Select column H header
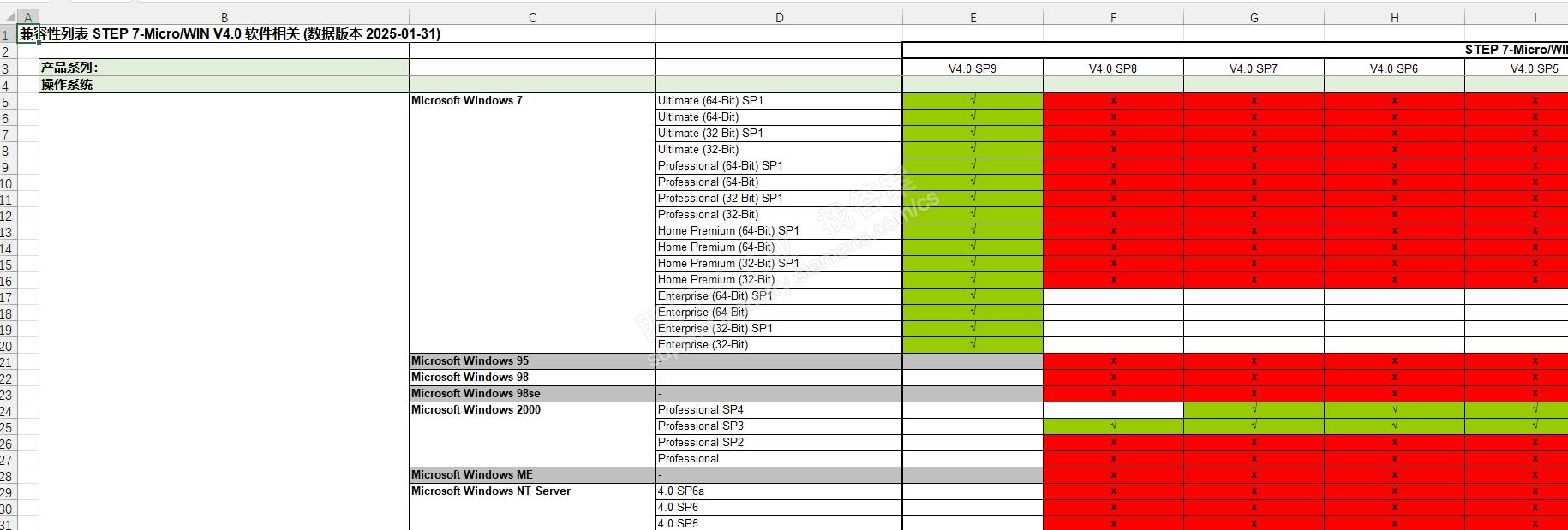The height and width of the screenshot is (530, 1568). point(1394,17)
